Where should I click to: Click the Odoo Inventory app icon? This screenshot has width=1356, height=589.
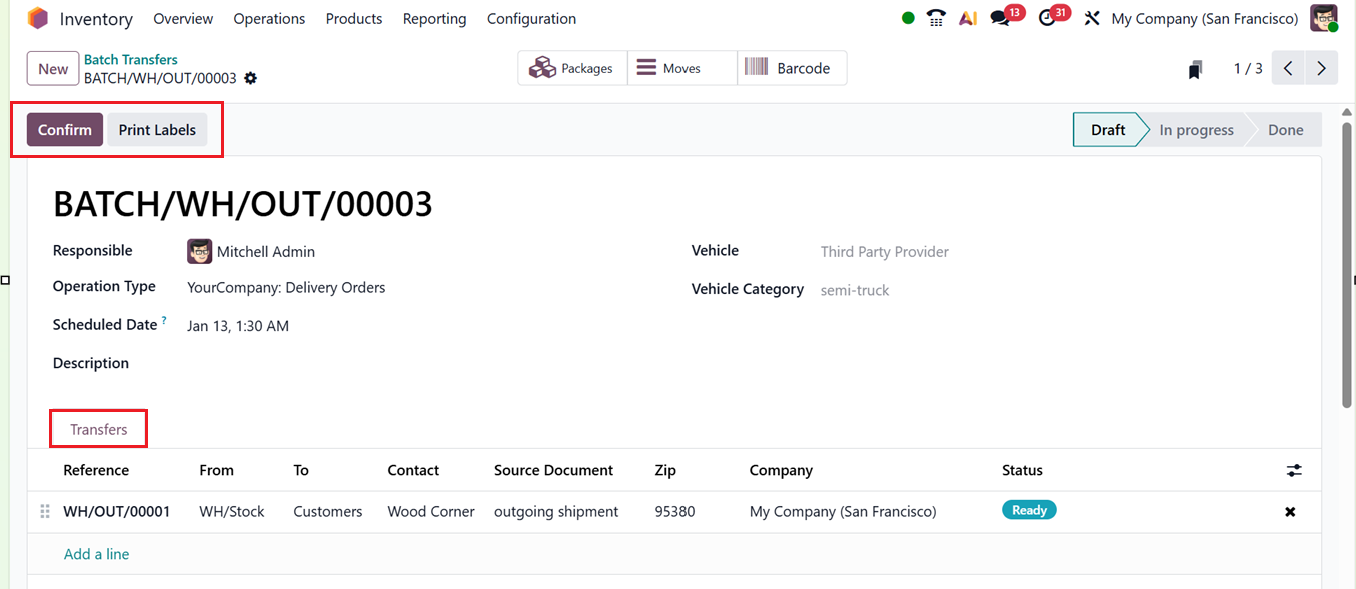click(38, 18)
